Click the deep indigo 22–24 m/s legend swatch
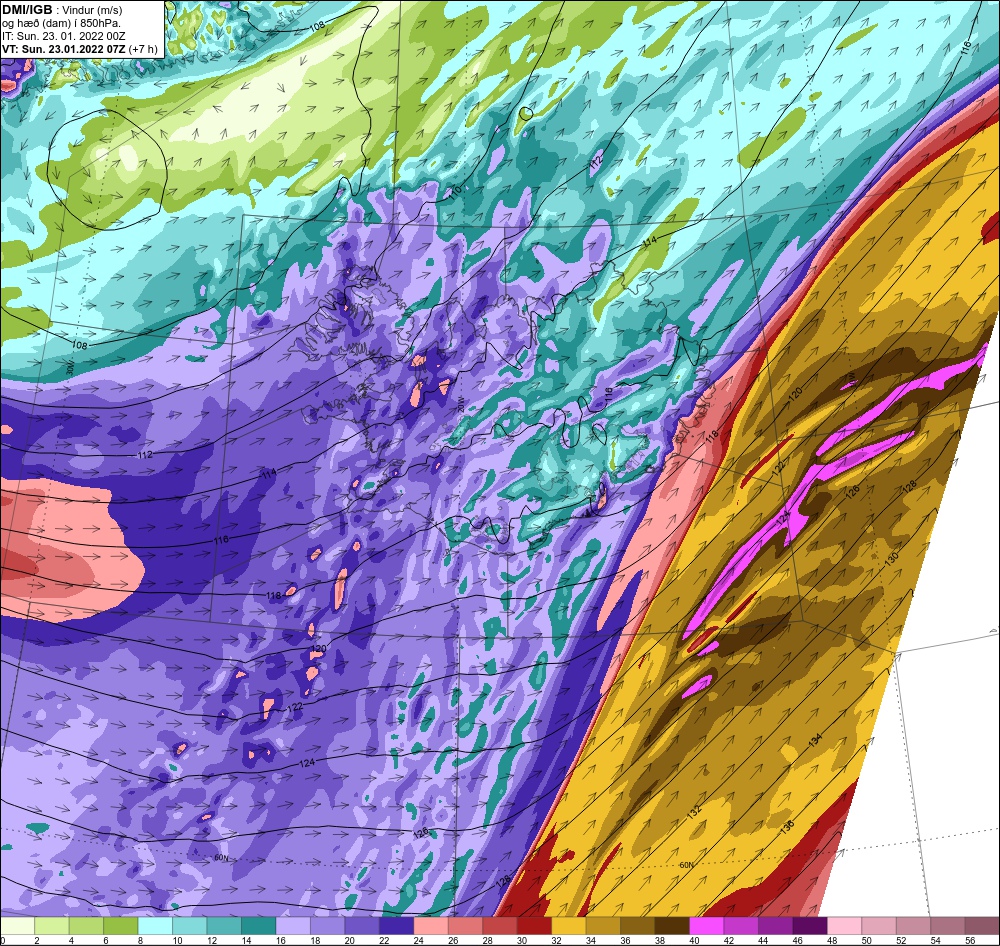This screenshot has height=946, width=1000. pos(397,926)
